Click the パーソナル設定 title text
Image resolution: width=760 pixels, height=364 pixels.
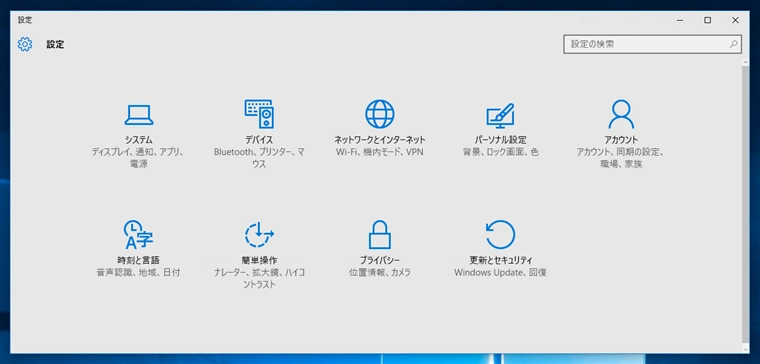500,140
